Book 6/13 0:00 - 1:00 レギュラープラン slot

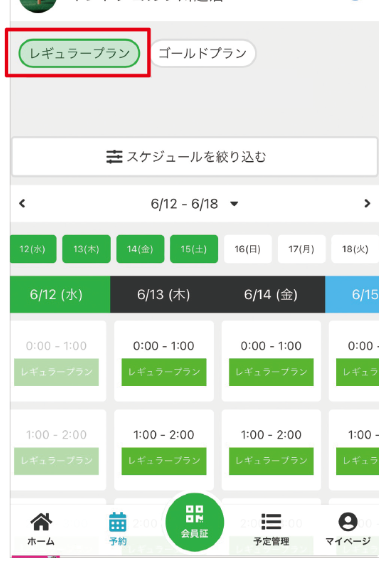pos(164,372)
